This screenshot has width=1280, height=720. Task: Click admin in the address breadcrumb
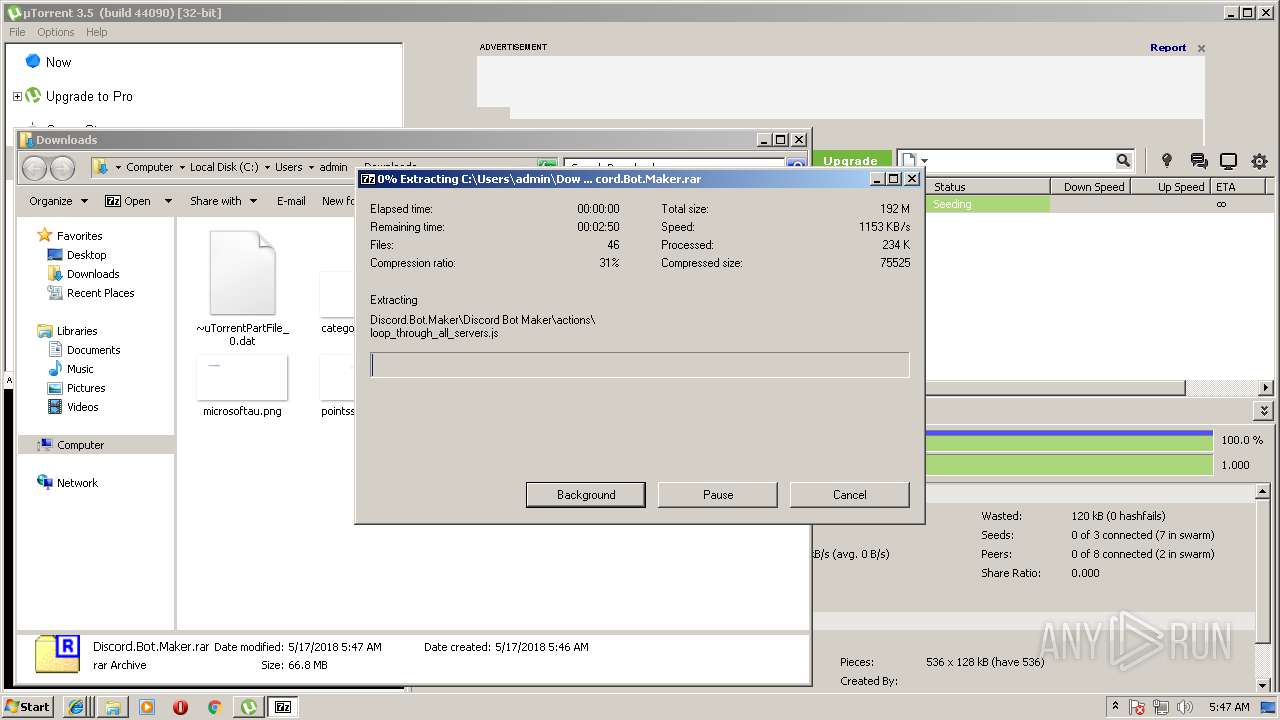tap(333, 167)
